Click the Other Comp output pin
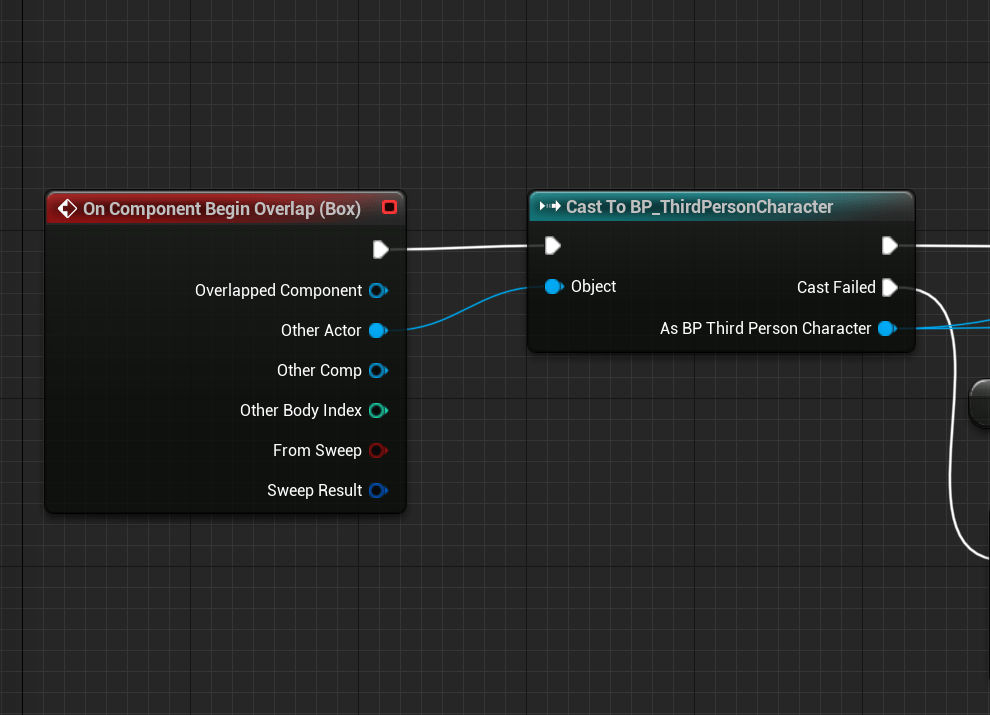Image resolution: width=990 pixels, height=715 pixels. pos(377,371)
